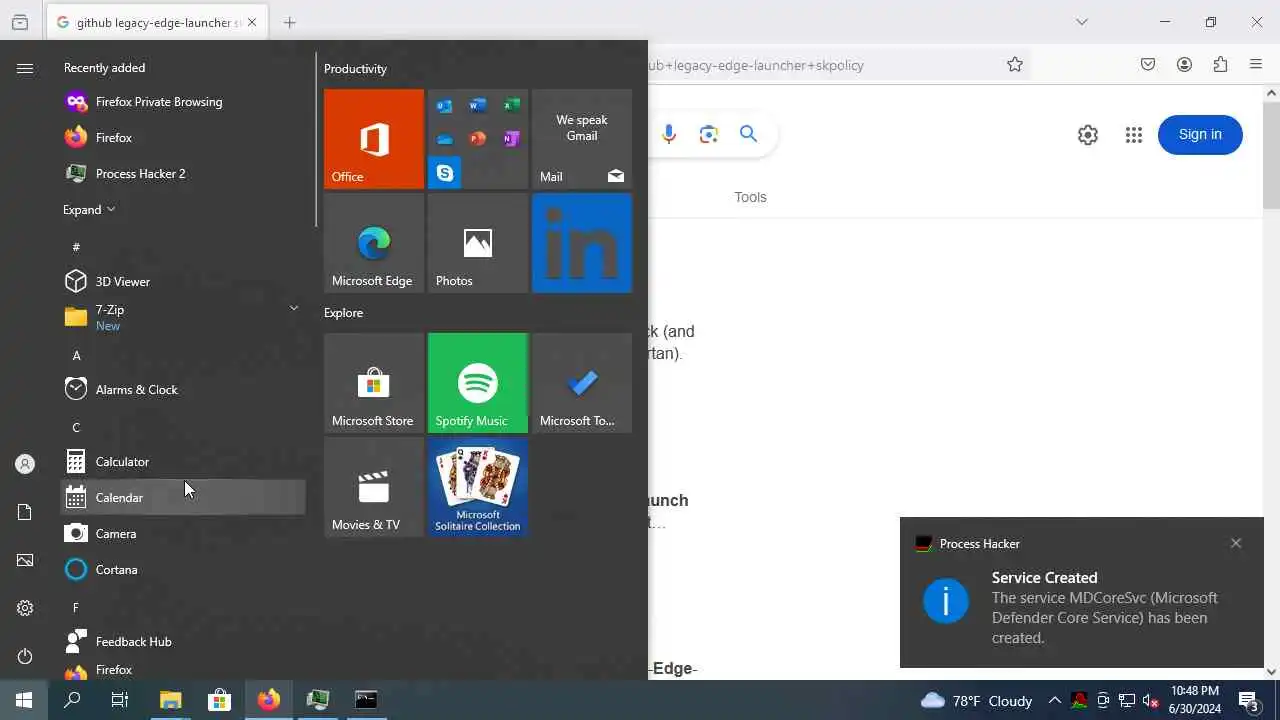Open Settings gear in Start sidebar

click(x=25, y=608)
